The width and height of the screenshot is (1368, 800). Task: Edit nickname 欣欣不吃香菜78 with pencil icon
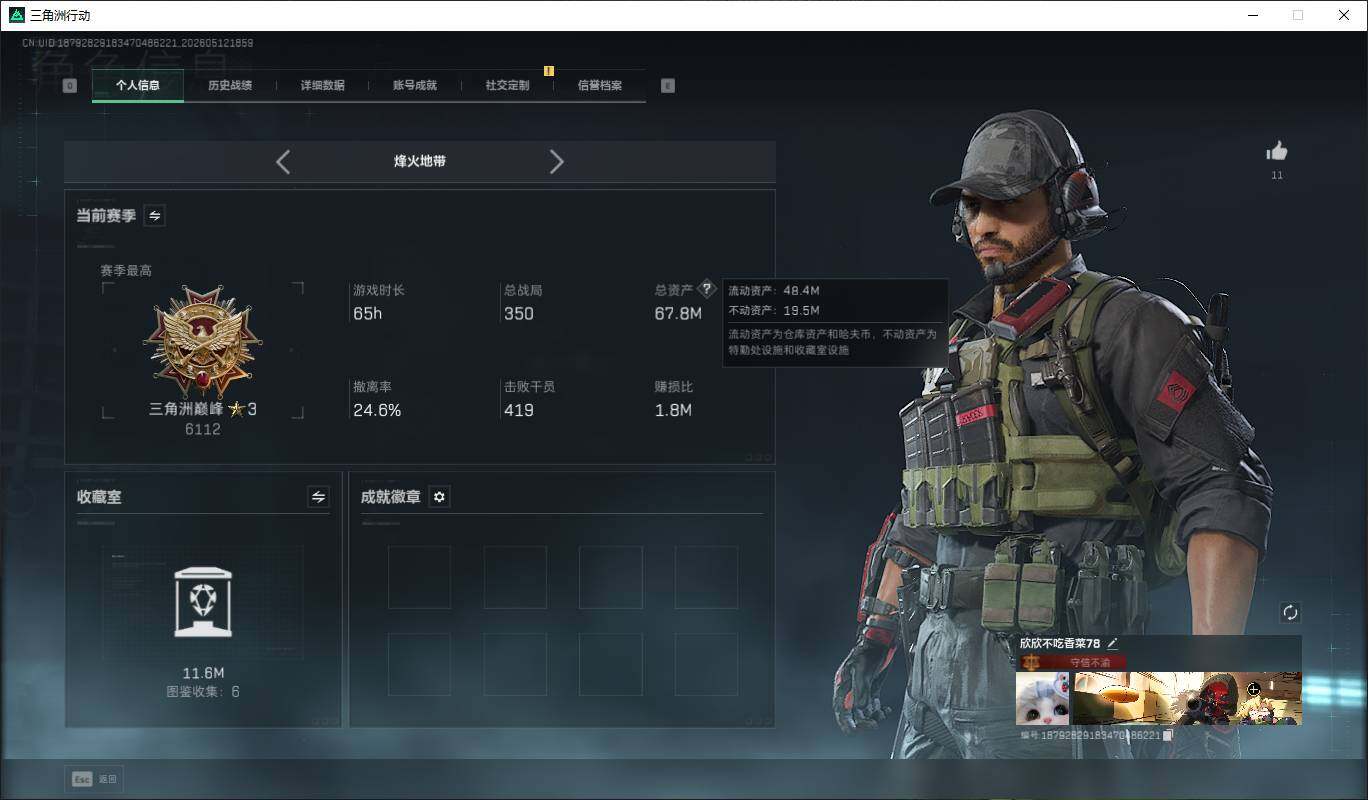[1112, 644]
